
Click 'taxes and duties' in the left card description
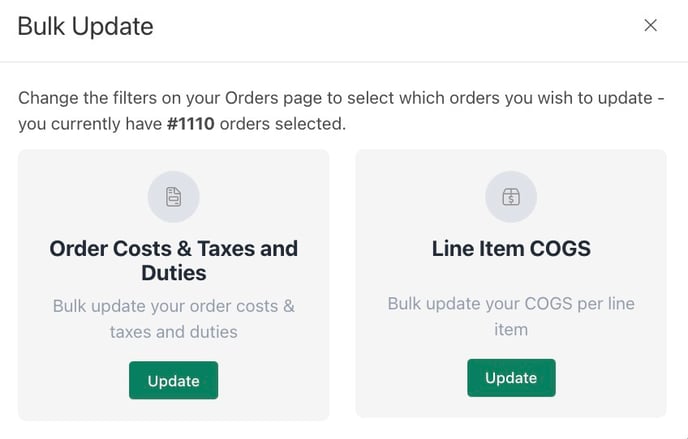click(173, 332)
